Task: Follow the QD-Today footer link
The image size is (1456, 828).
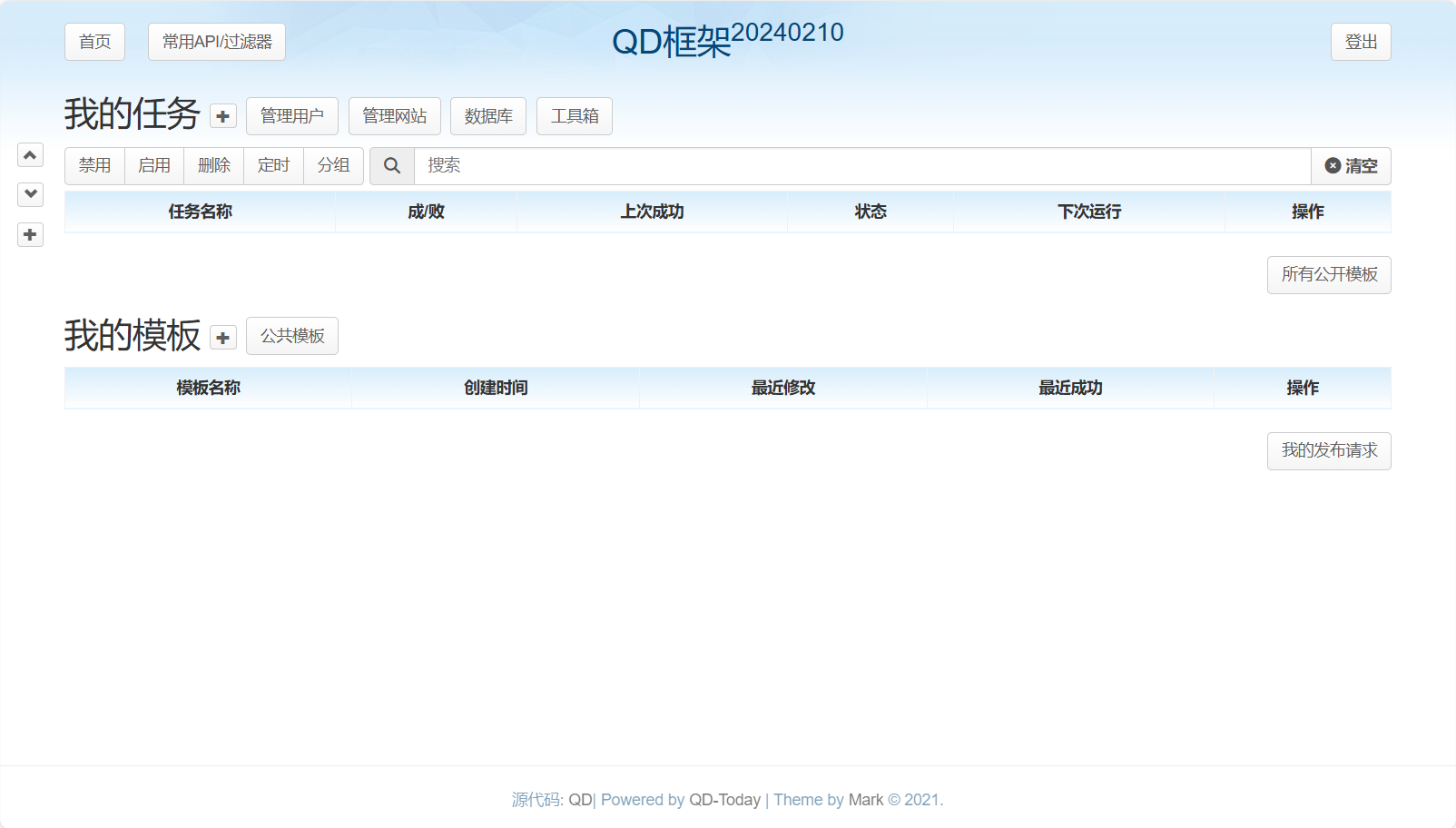Action: click(724, 800)
